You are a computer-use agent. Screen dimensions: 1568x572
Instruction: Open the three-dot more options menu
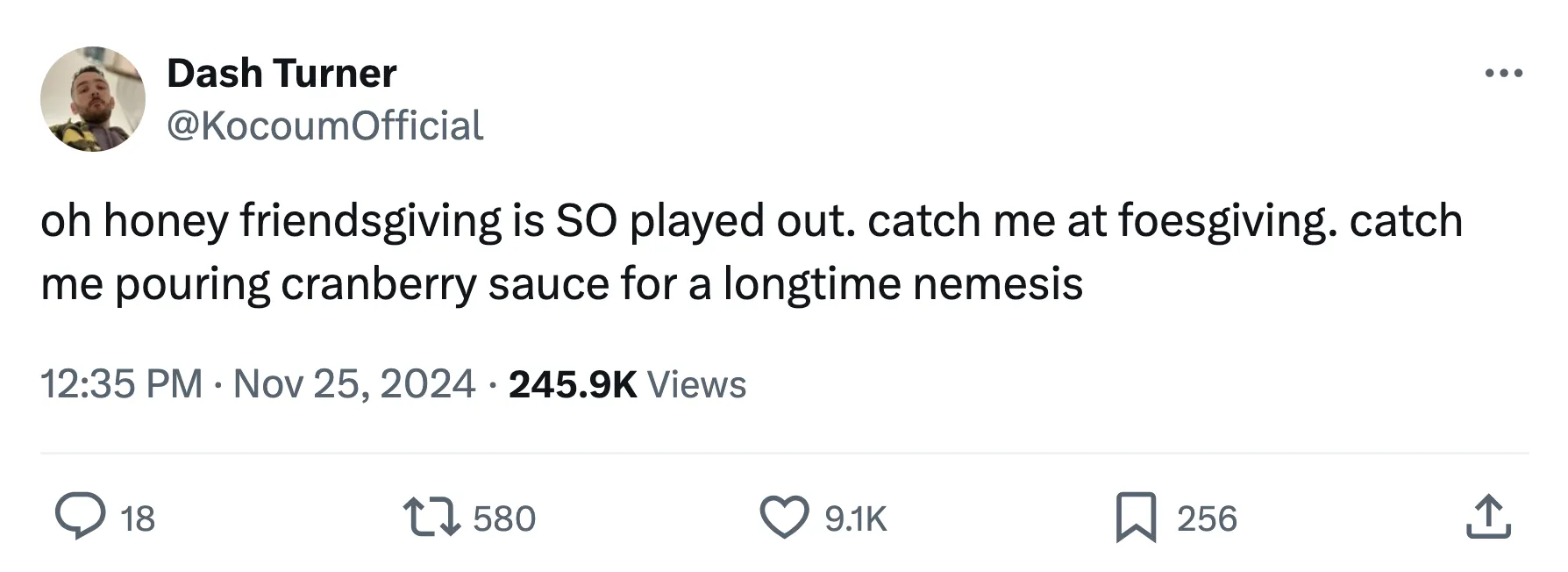click(x=1503, y=74)
